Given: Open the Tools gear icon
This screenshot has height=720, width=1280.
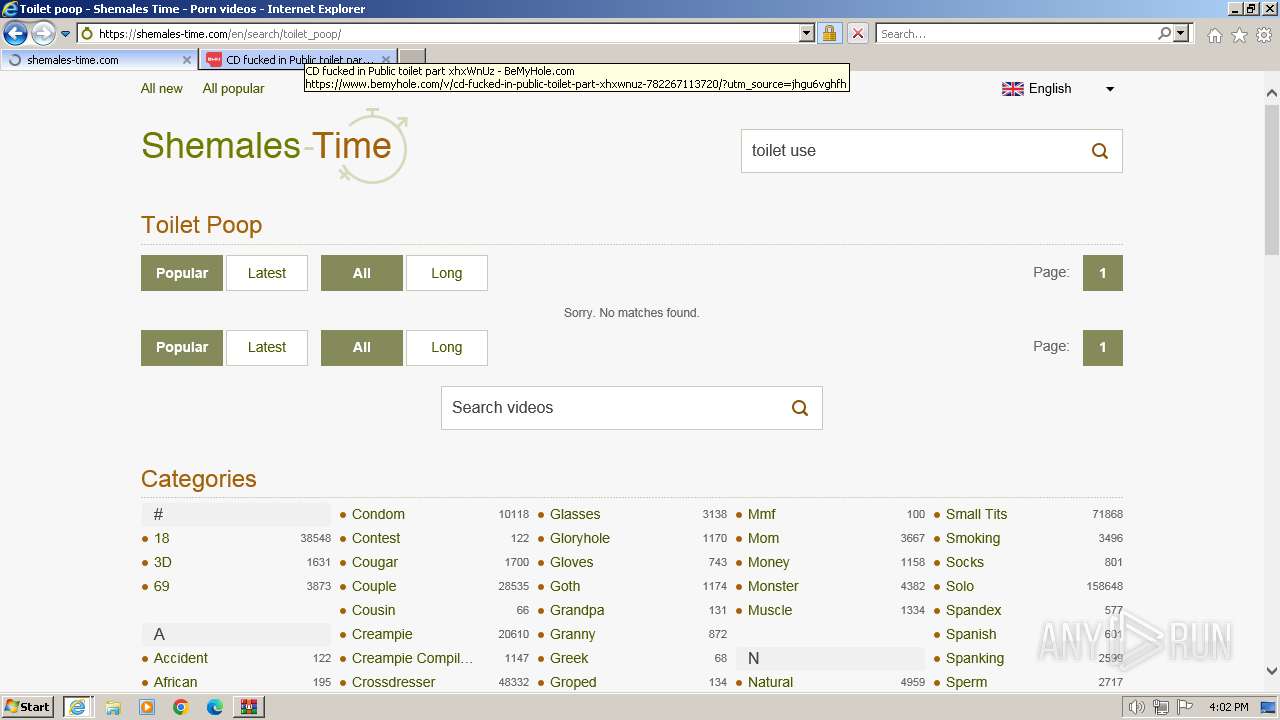Looking at the screenshot, I should [1264, 35].
